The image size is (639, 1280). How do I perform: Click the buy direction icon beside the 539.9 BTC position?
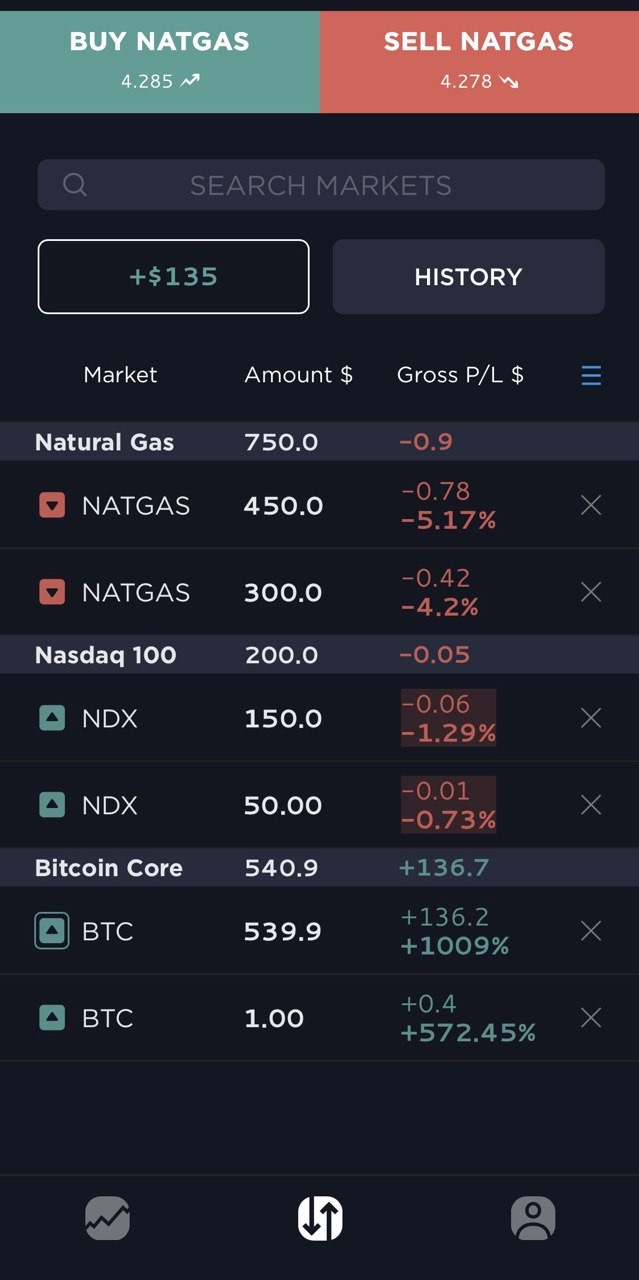(51, 931)
